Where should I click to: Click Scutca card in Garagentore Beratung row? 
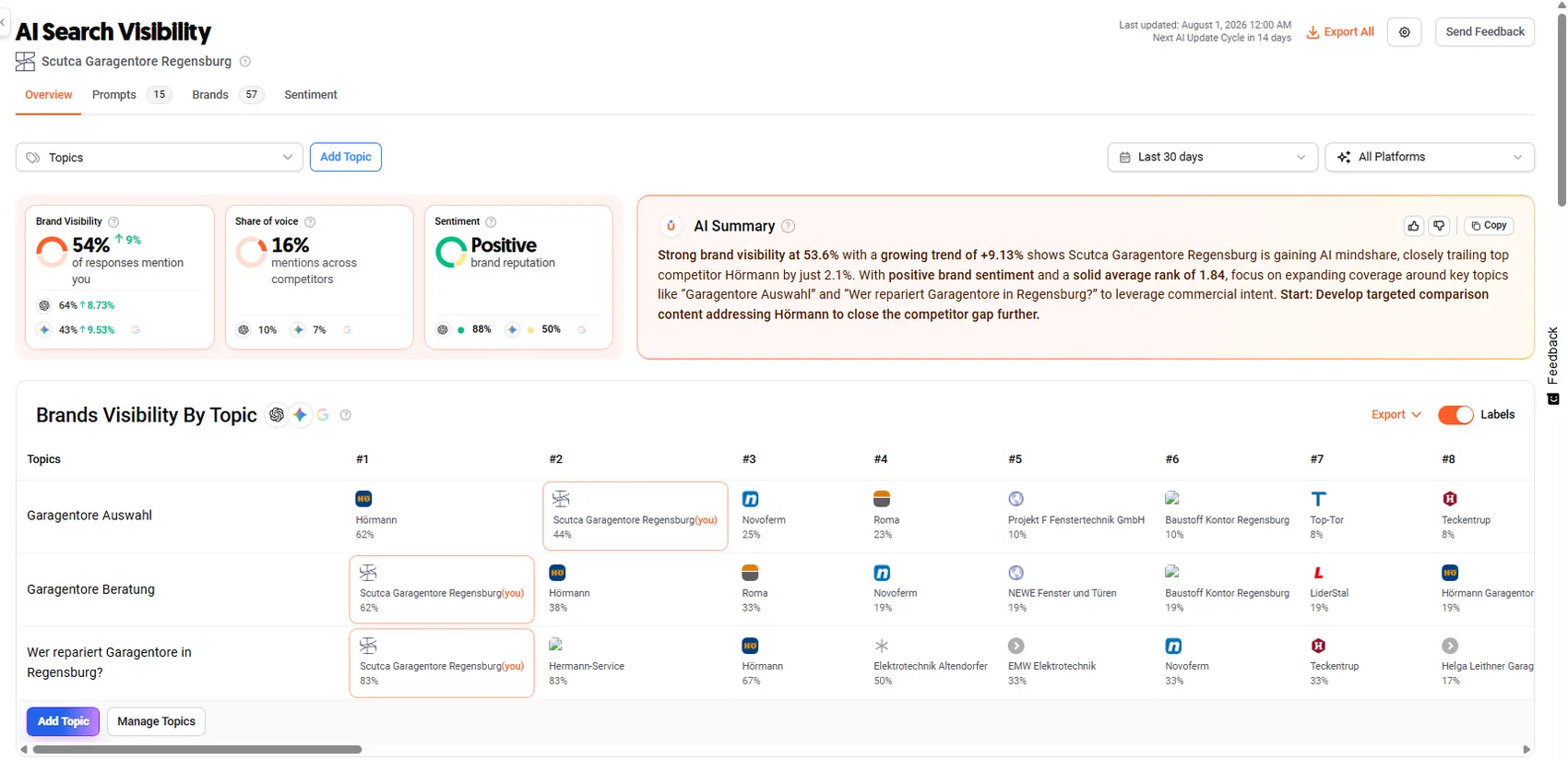tap(442, 589)
